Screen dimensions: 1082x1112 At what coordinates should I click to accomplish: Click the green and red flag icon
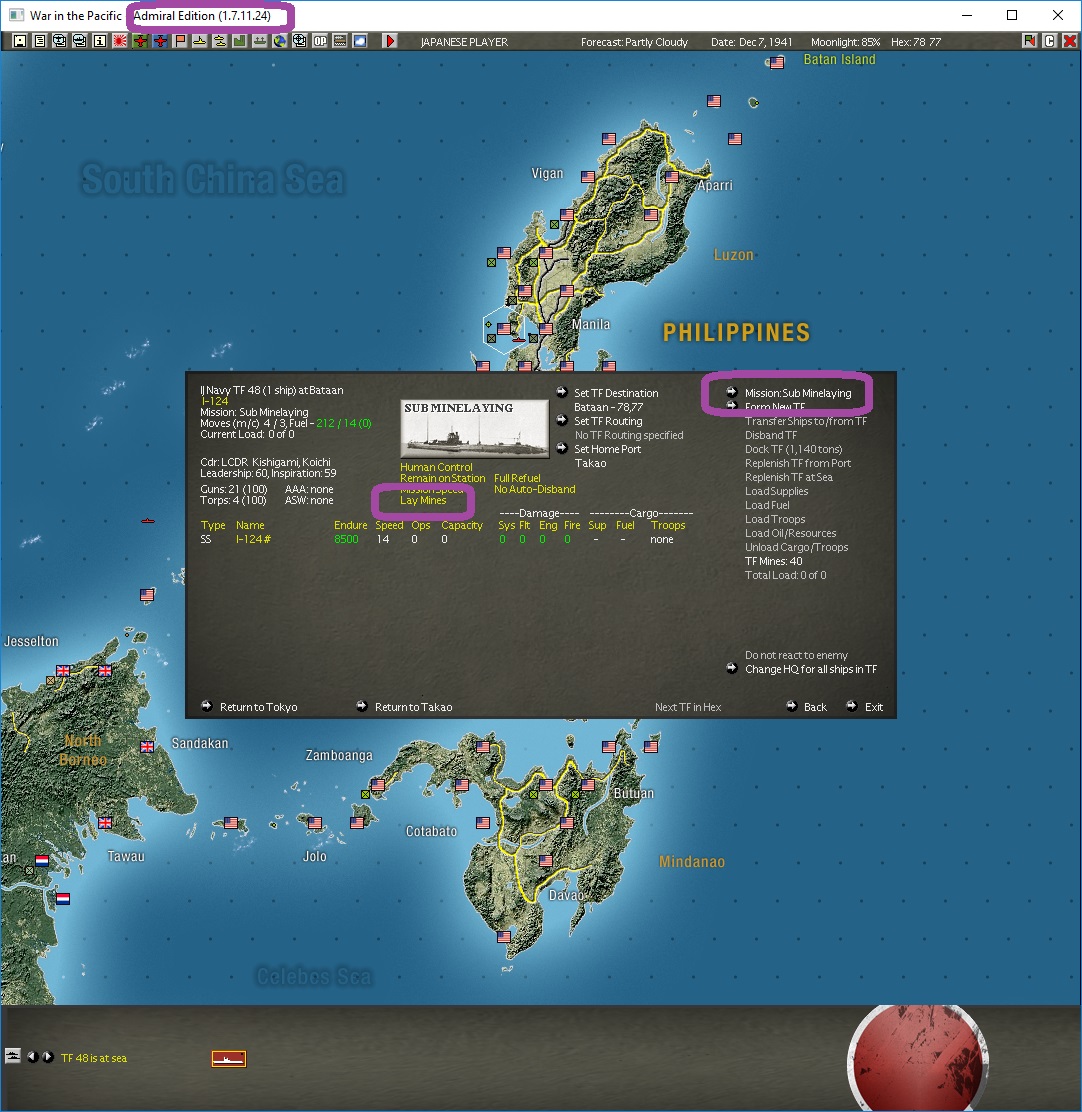pos(1029,41)
